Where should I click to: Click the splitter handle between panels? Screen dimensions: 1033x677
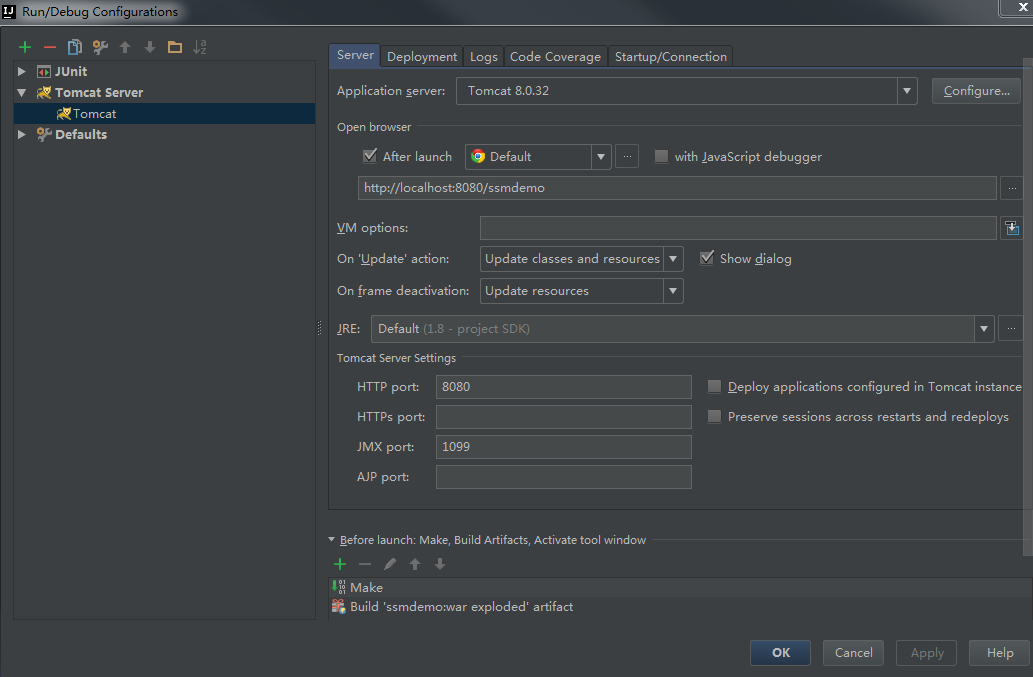[320, 328]
